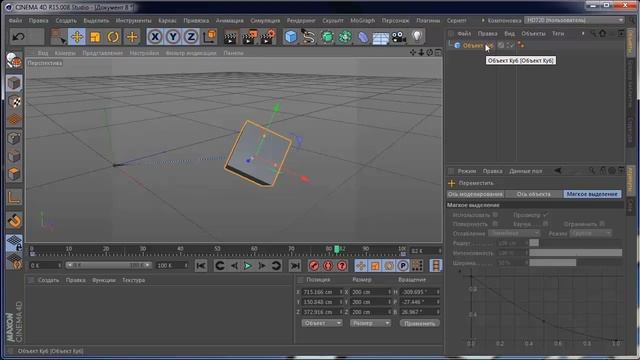Click the Применить button
This screenshot has height=360, width=640.
[420, 323]
